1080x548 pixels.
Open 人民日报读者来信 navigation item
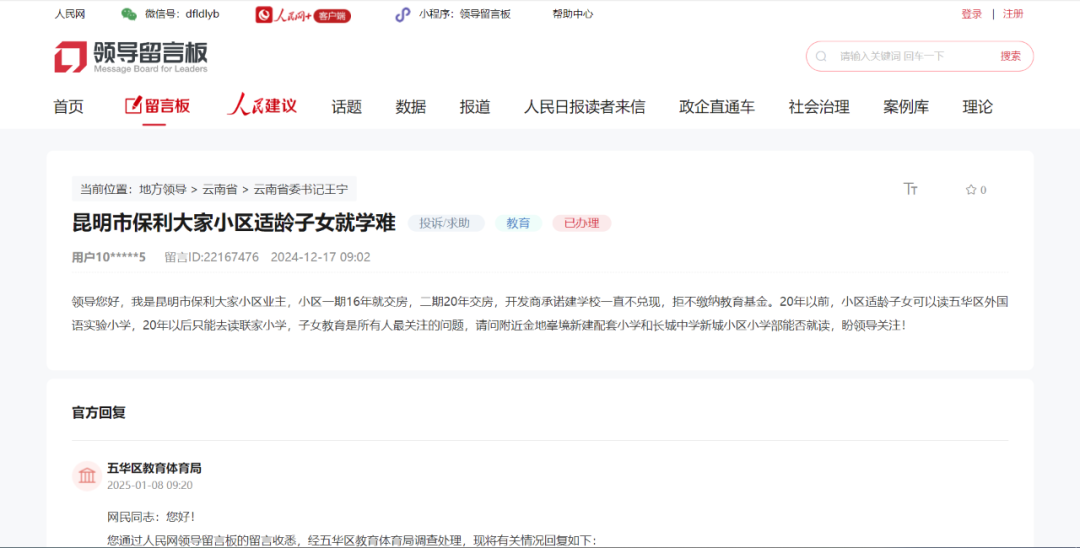point(585,107)
